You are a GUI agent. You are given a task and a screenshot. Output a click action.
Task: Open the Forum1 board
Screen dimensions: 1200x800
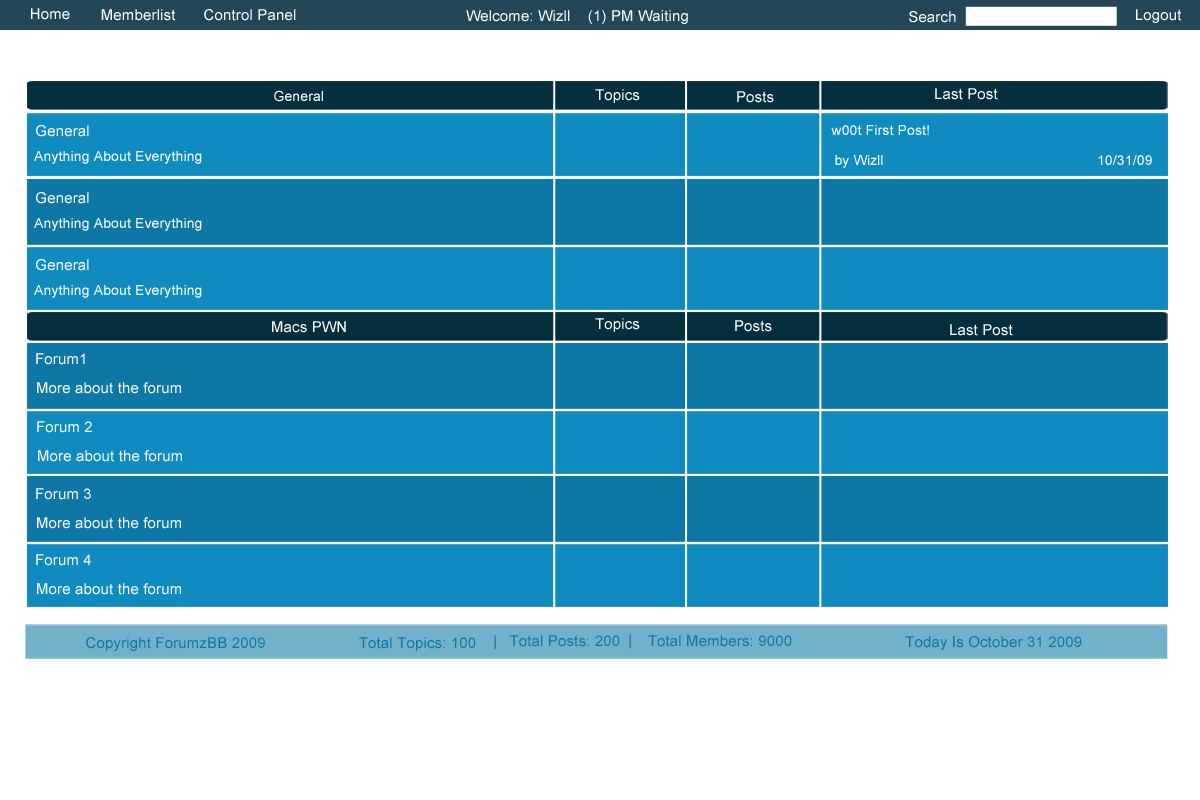pos(61,359)
